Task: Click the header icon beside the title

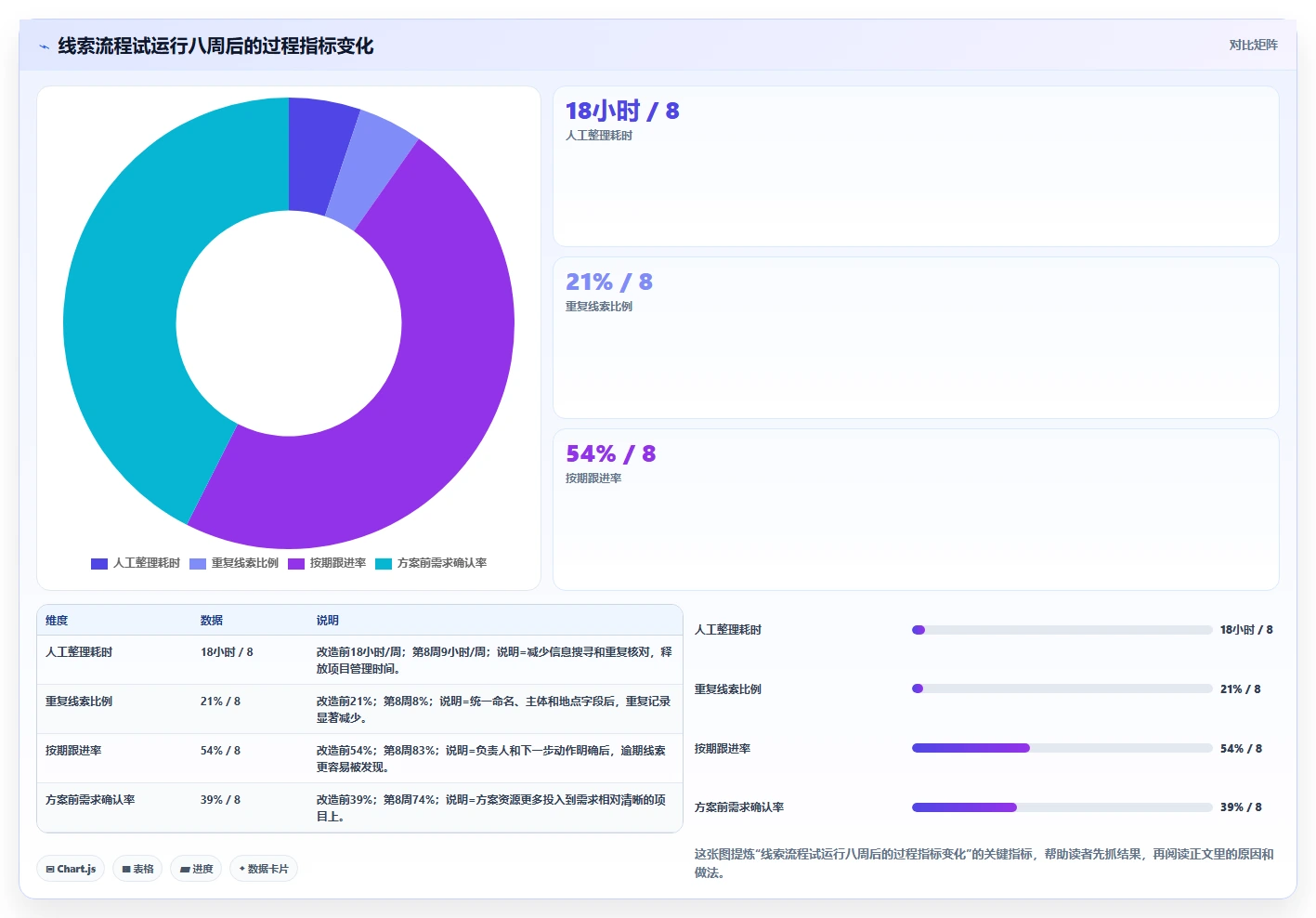Action: coord(44,46)
